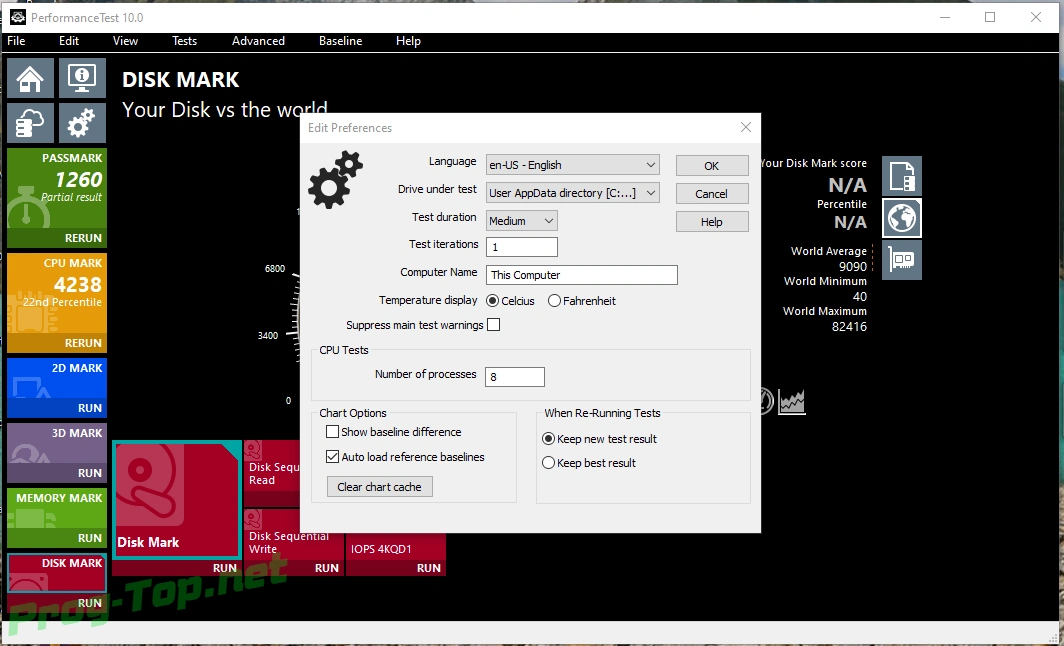Screen dimensions: 1064x646
Task: Open the Drive under test dropdown
Action: (x=573, y=193)
